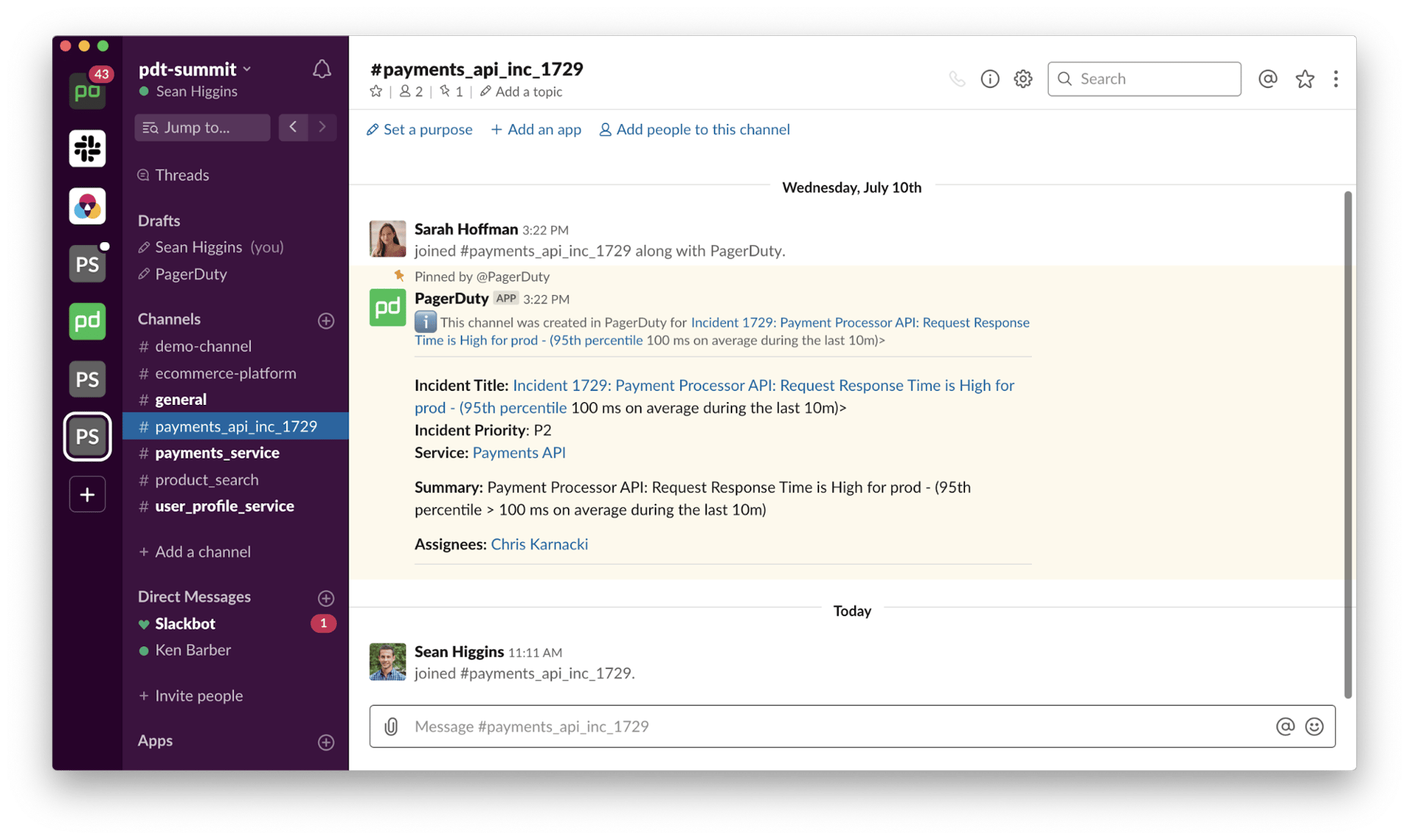Add a new channel with plus icon

326,321
